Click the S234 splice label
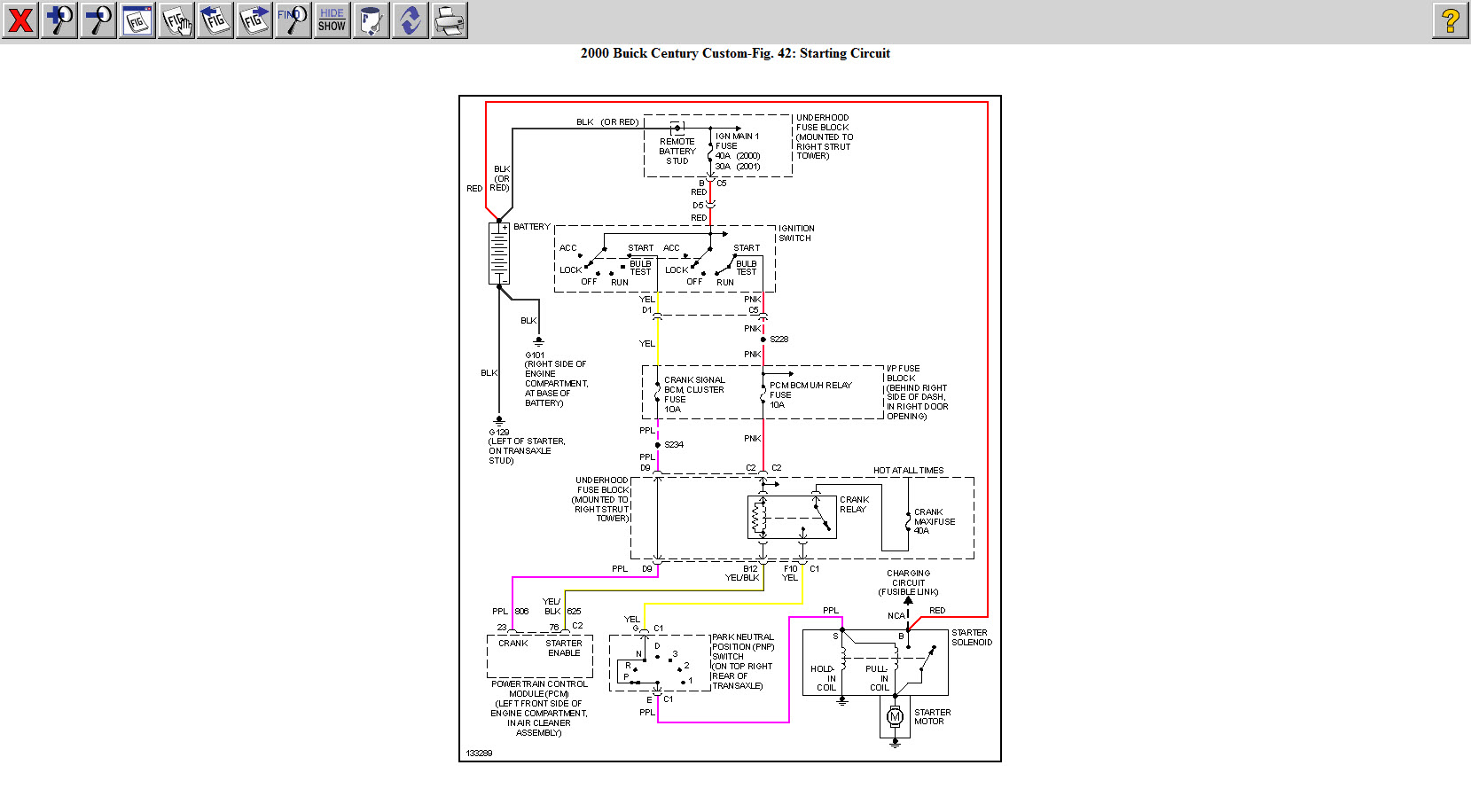 click(673, 445)
